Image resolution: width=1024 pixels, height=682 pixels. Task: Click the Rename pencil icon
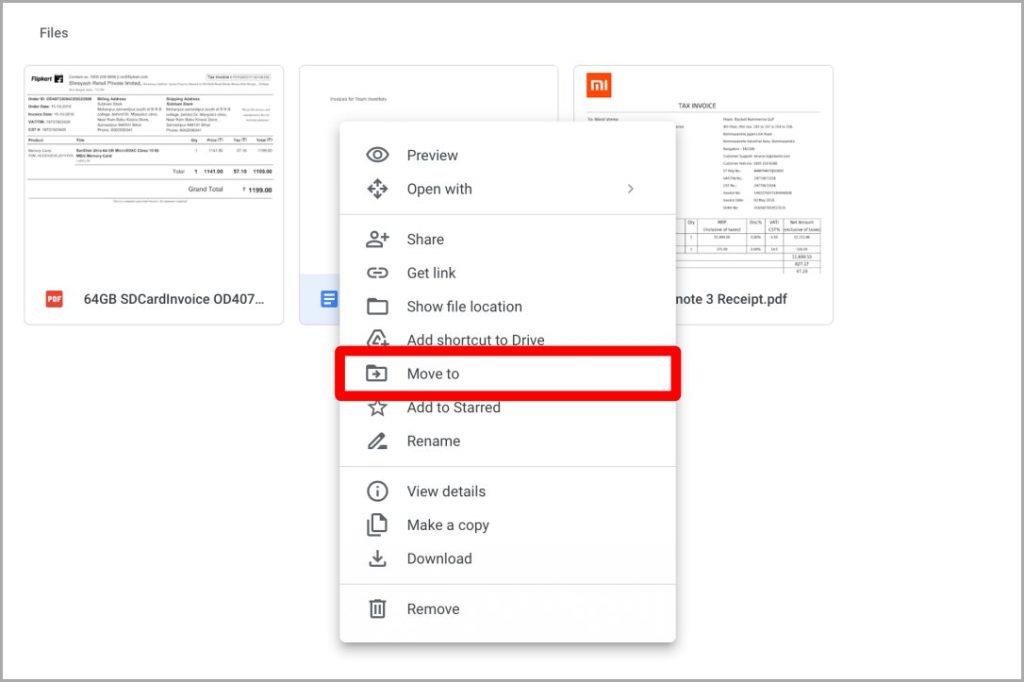click(x=377, y=441)
